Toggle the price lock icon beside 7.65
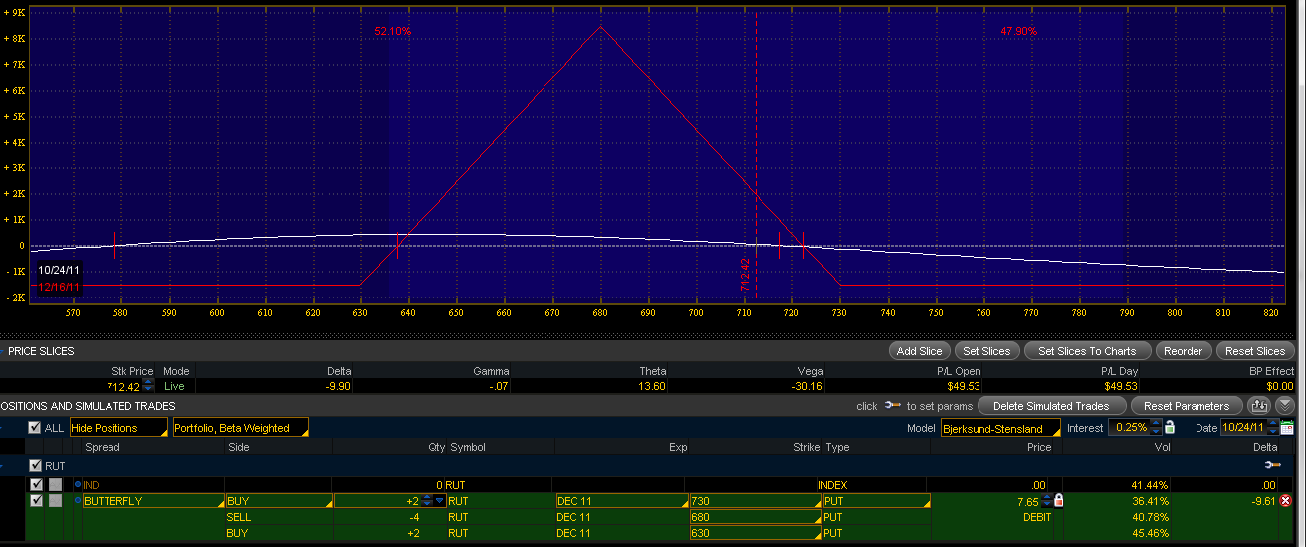This screenshot has height=547, width=1306. (x=1059, y=500)
